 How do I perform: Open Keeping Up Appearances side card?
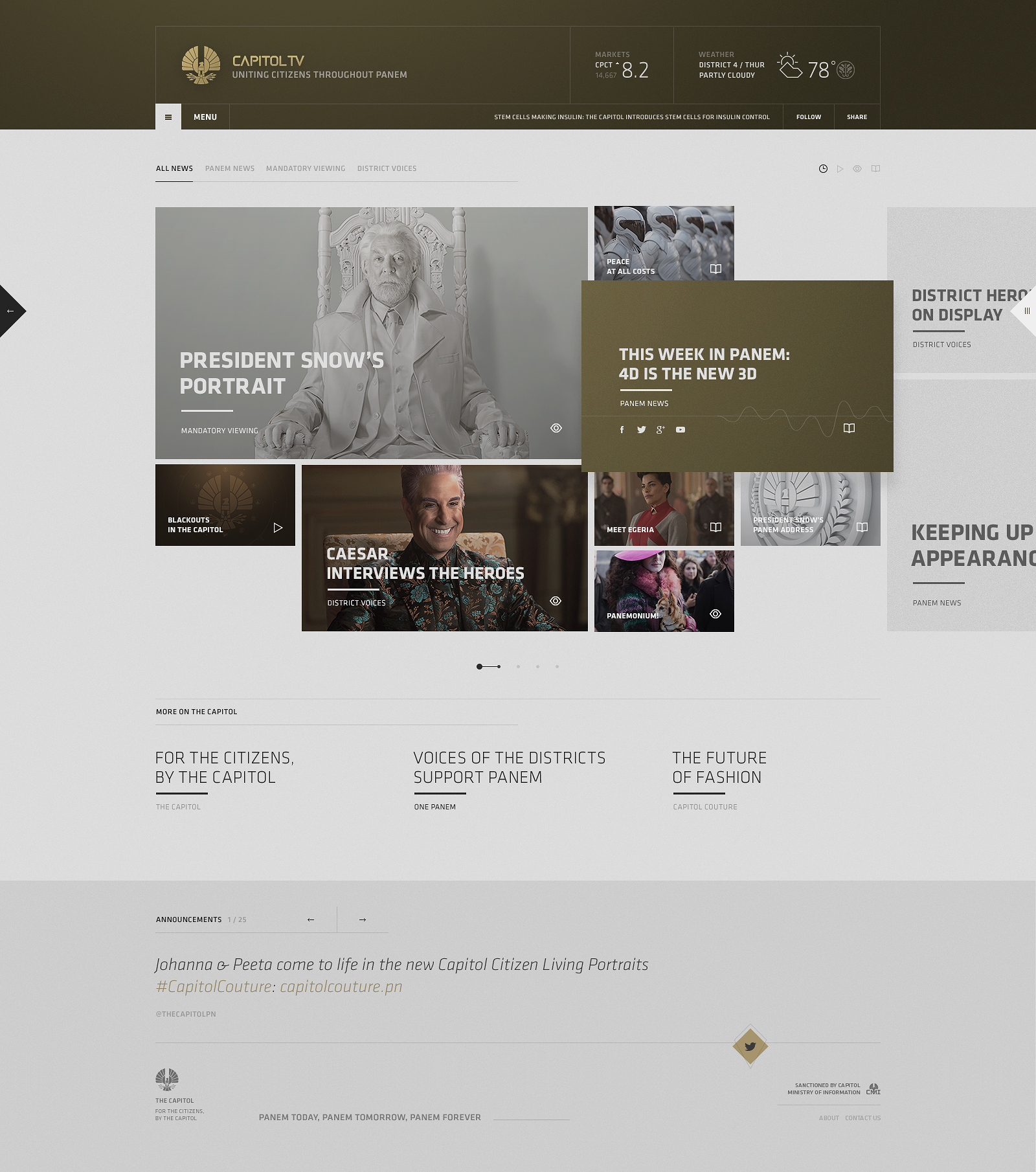click(962, 505)
